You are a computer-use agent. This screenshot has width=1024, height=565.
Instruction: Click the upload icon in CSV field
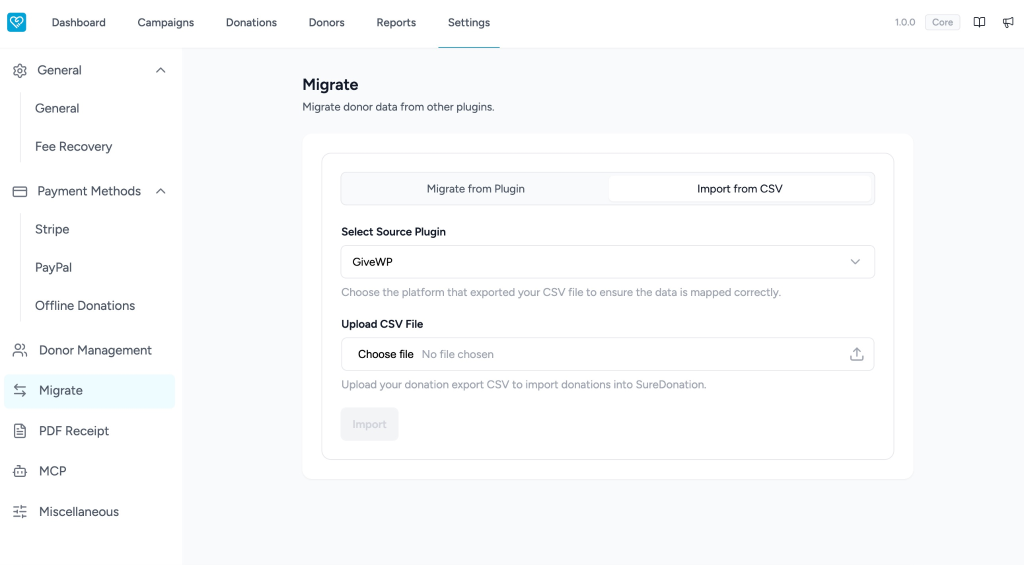click(856, 354)
